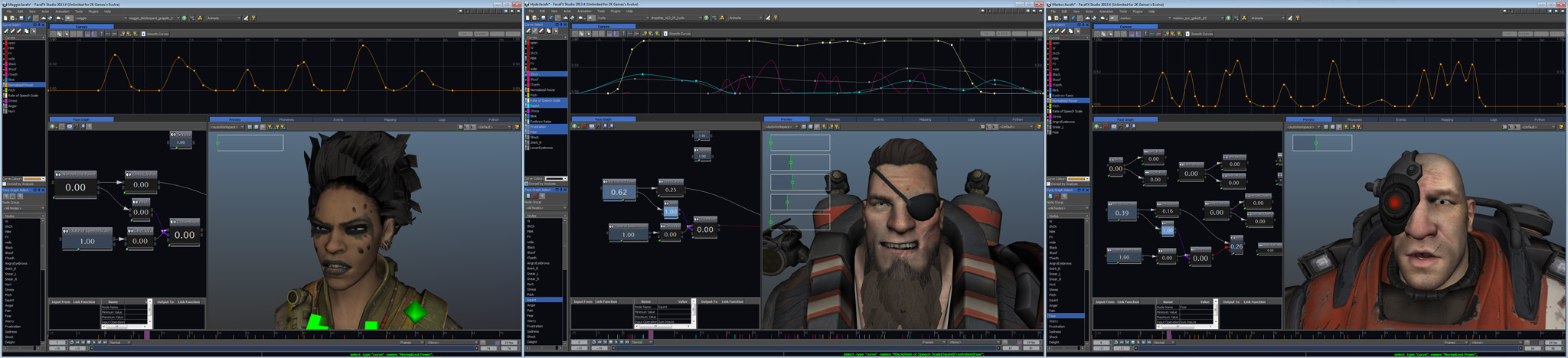Select the Frustration curve in Hyde's curve list
The height and width of the screenshot is (358, 1568).
tap(546, 127)
